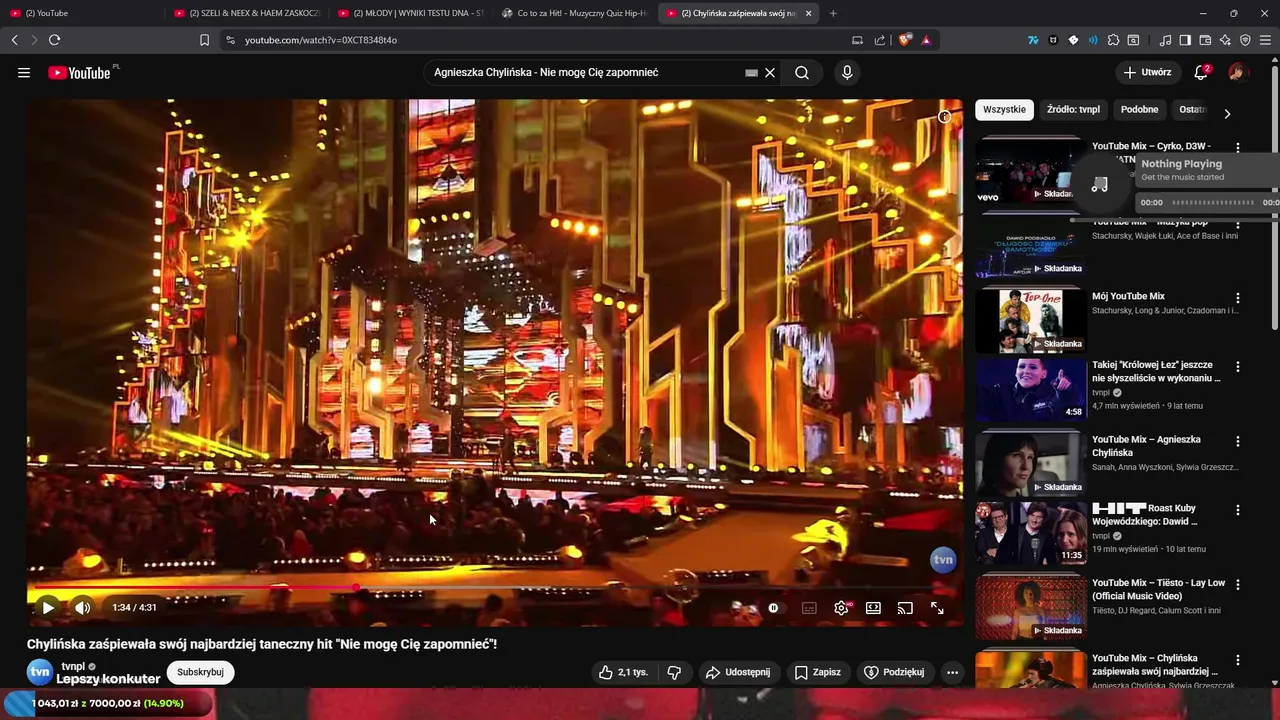This screenshot has width=1280, height=720.
Task: Open options for Takiej Królowej Łez video
Action: tap(1237, 367)
